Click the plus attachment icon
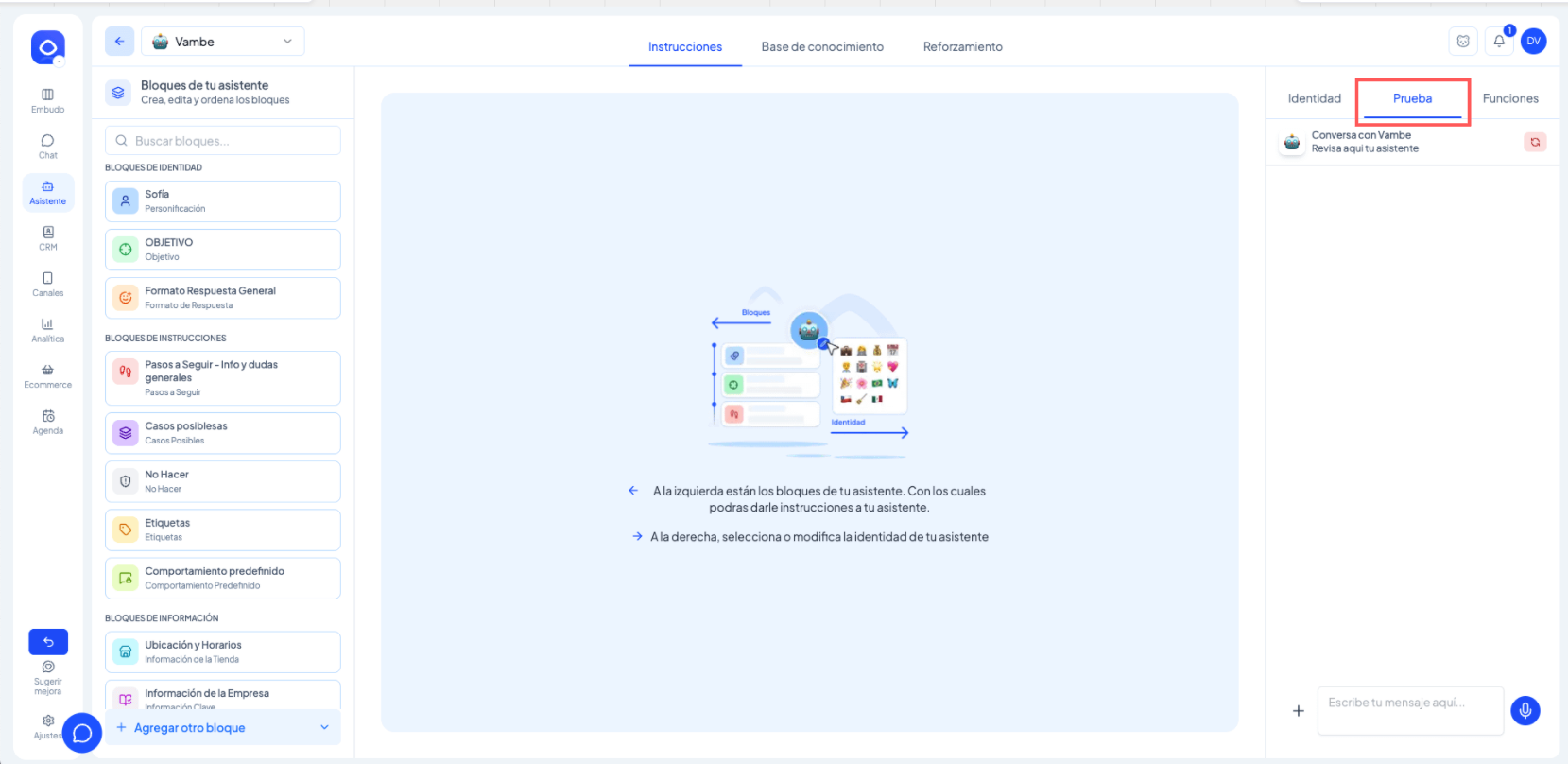Screen dimensions: 1568x764 1298,711
